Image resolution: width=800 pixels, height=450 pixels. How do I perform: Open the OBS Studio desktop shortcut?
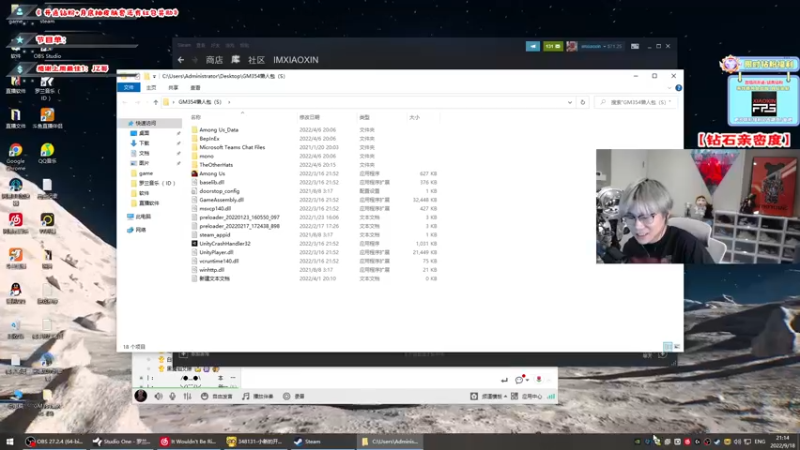47,49
